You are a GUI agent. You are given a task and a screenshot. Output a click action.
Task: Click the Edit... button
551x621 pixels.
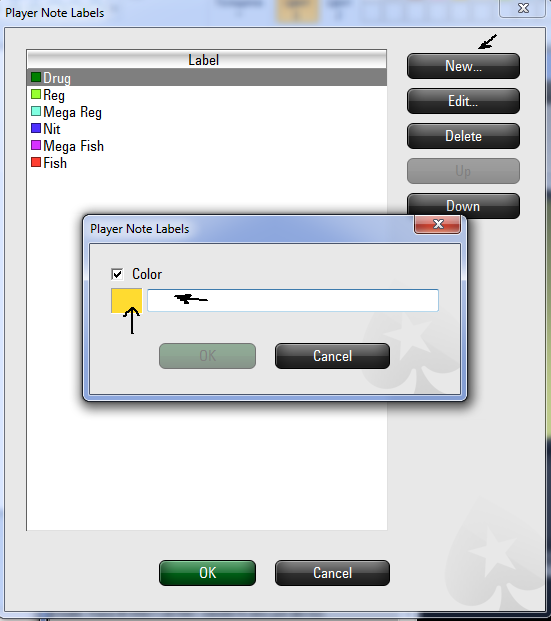463,101
